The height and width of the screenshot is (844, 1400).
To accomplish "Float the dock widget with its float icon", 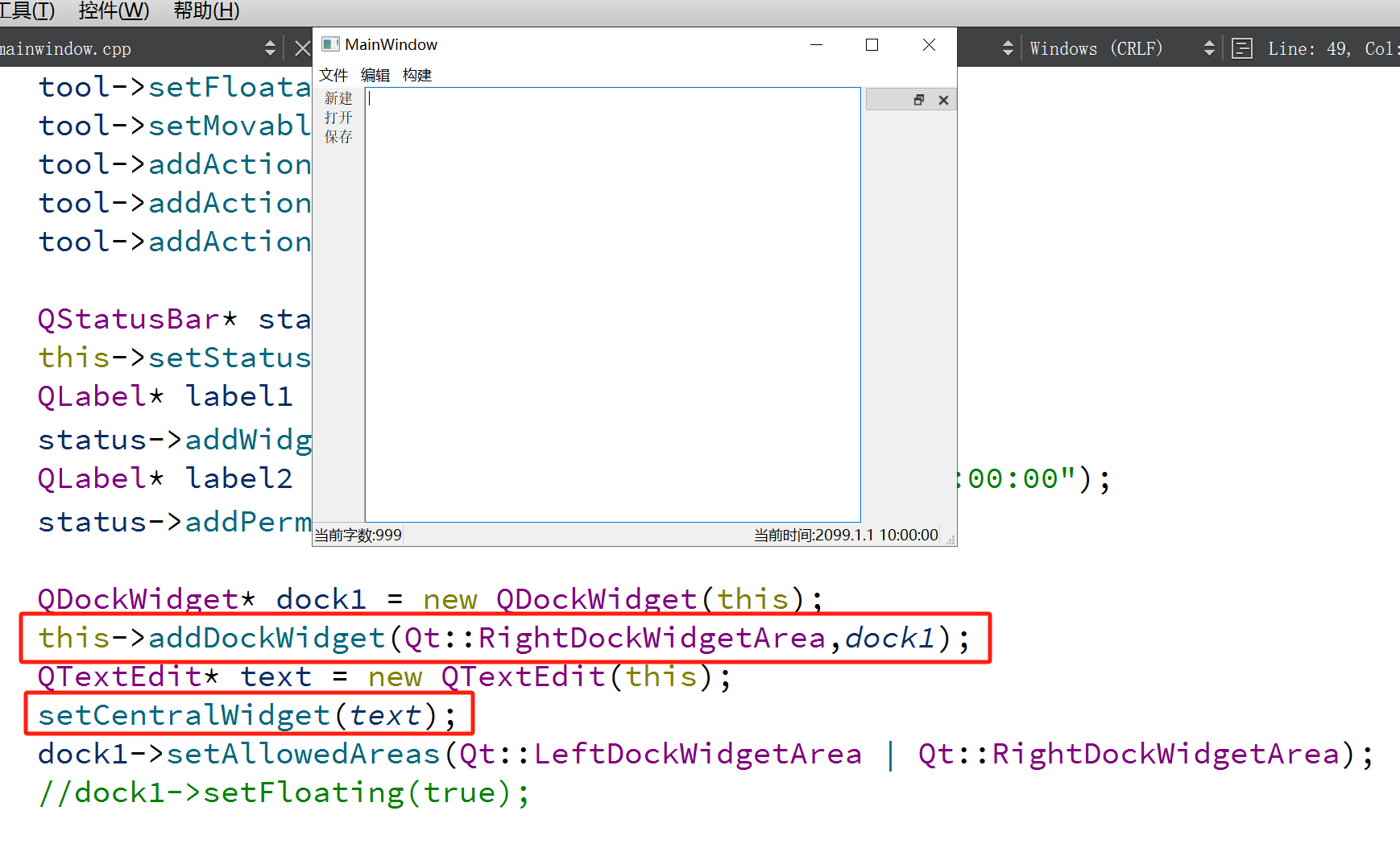I will [919, 100].
